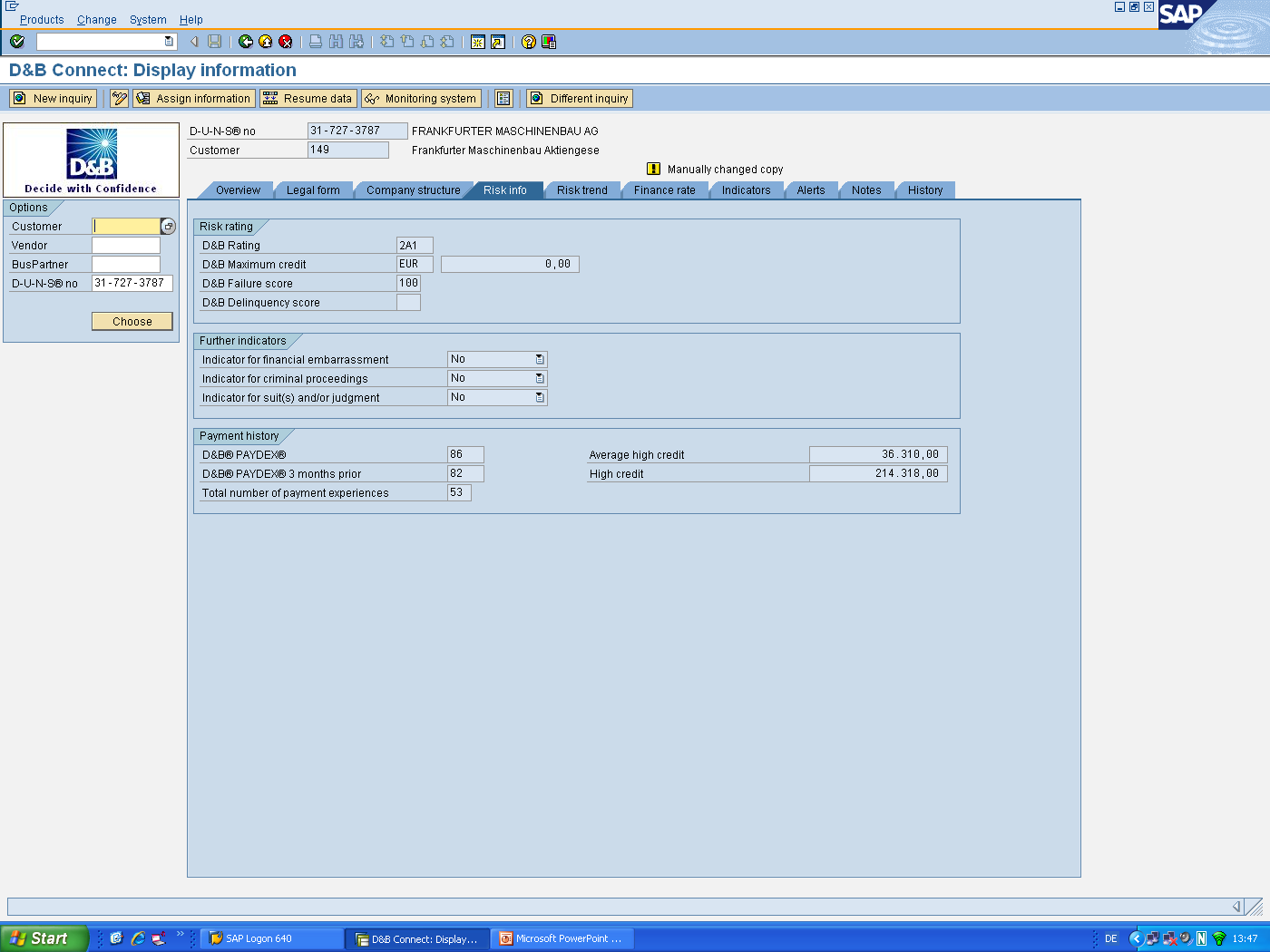Open the Windows Start button
The image size is (1270, 952).
pos(44,938)
